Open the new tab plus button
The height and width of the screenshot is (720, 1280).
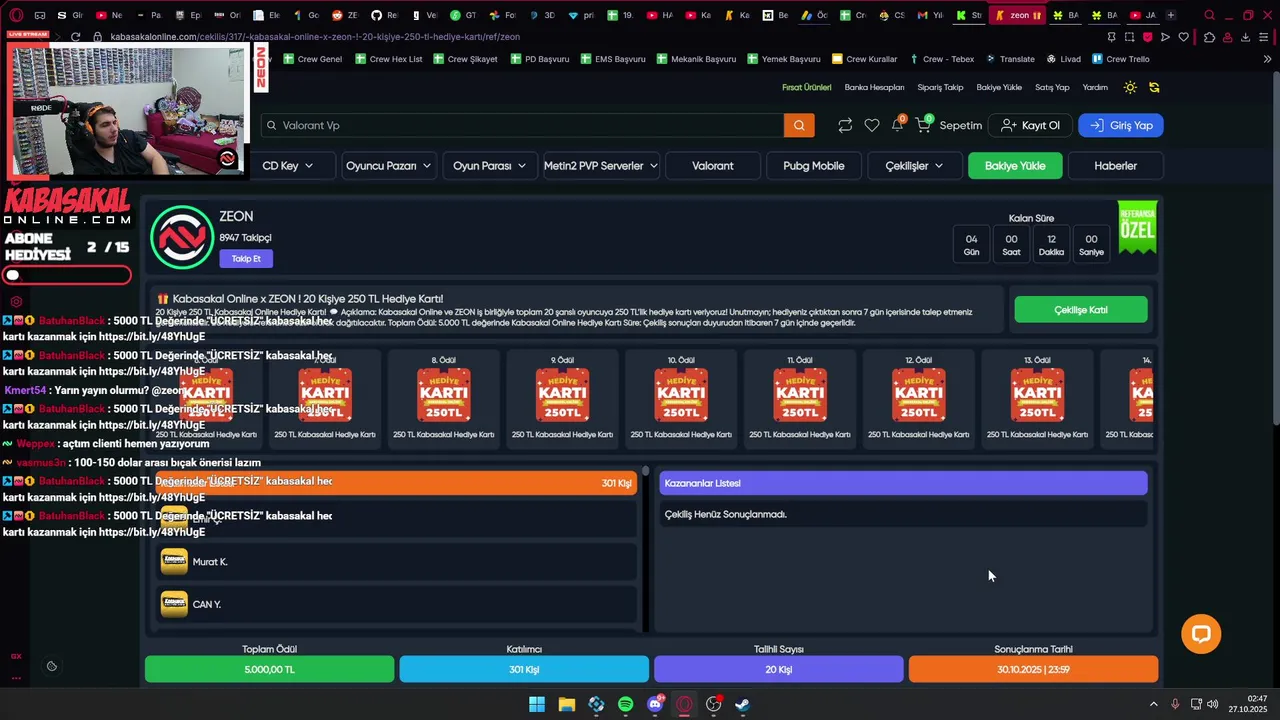(x=1170, y=15)
